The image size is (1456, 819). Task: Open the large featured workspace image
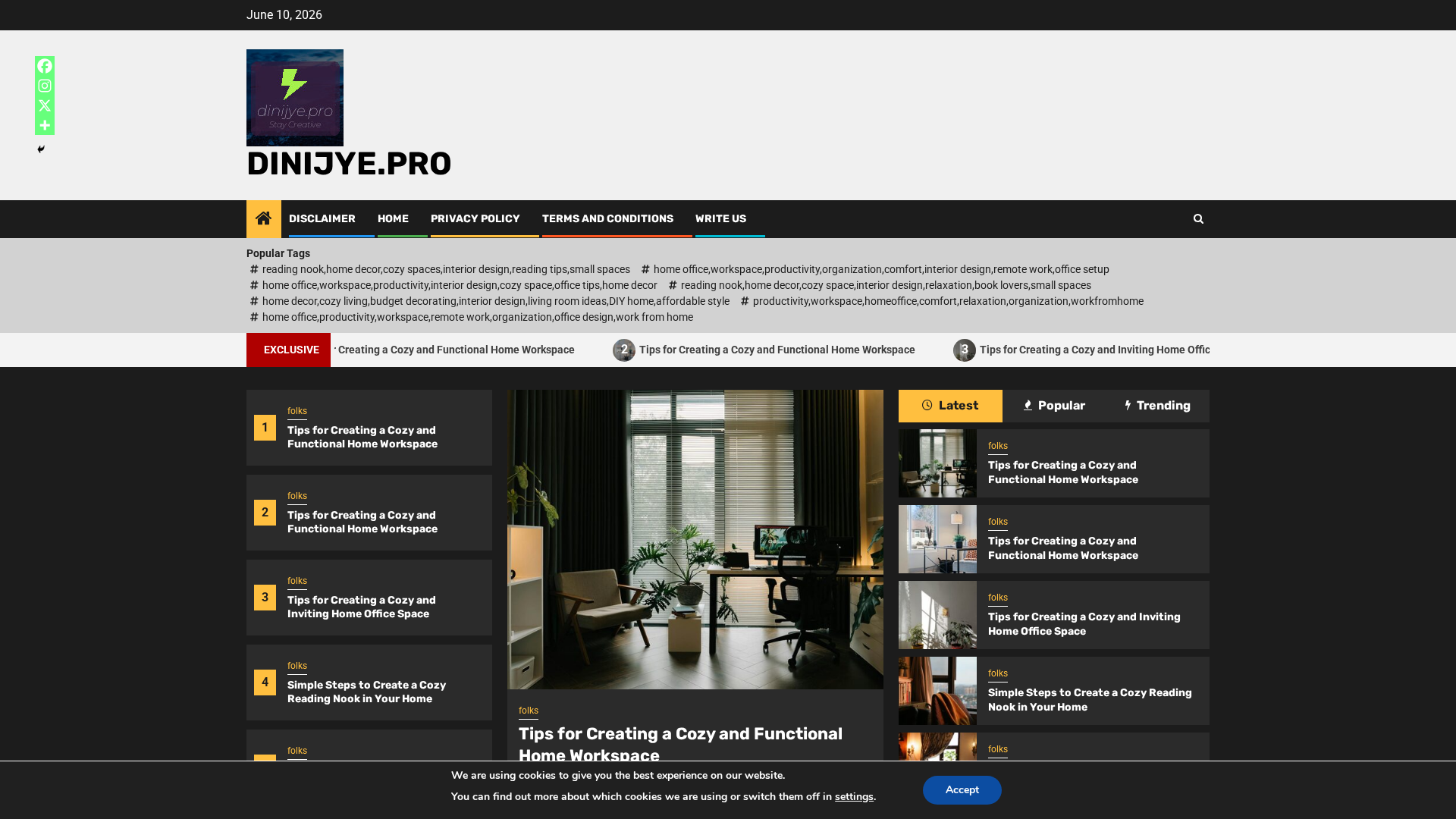point(695,539)
